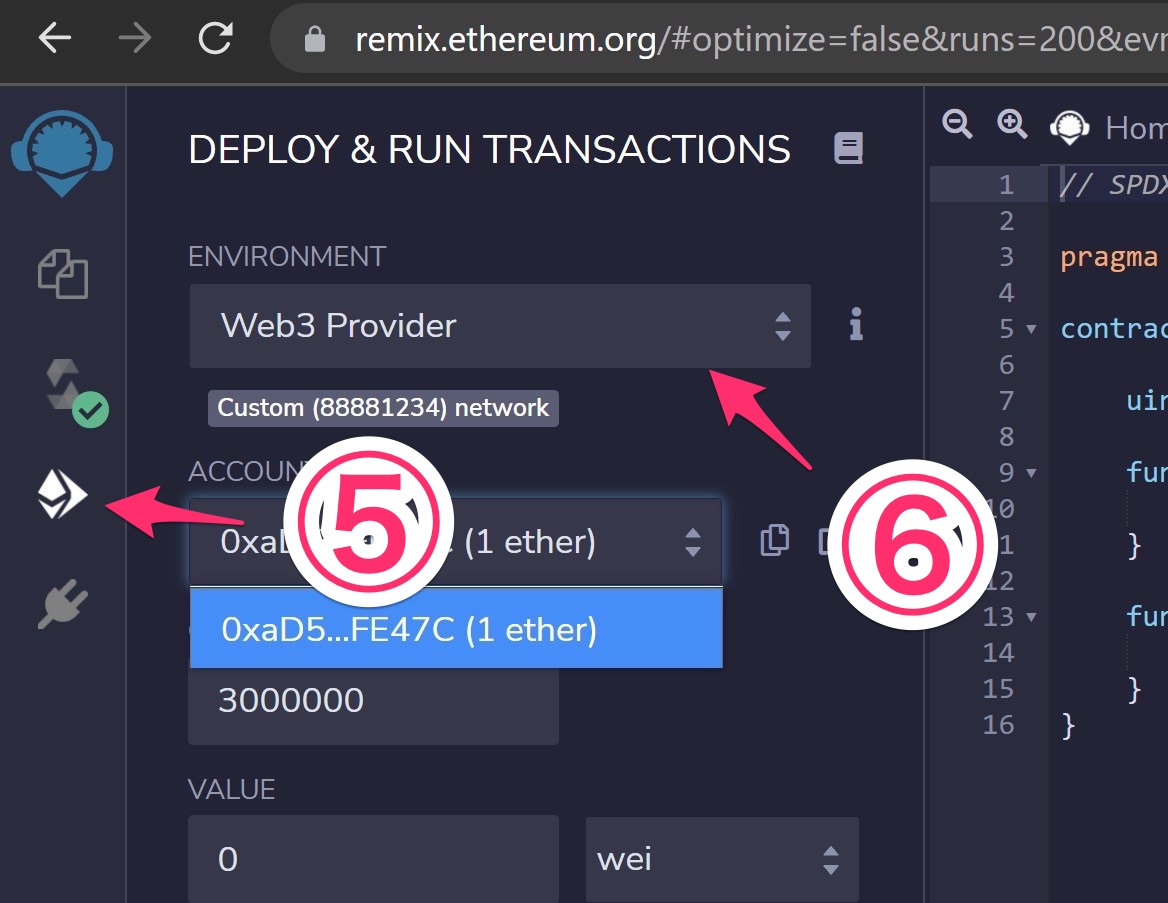Click the Remix logo in the sidebar
1168x903 pixels.
click(62, 152)
